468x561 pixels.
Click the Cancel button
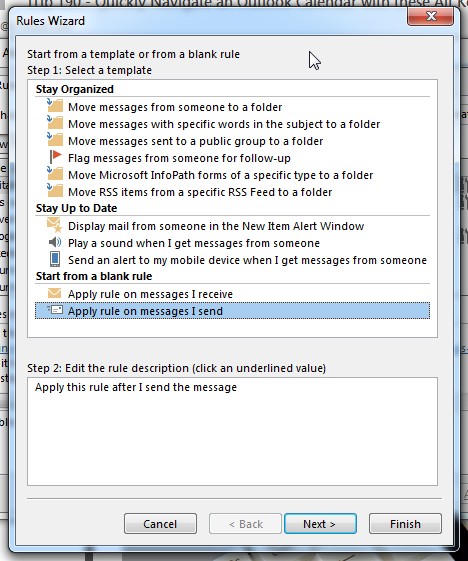160,524
